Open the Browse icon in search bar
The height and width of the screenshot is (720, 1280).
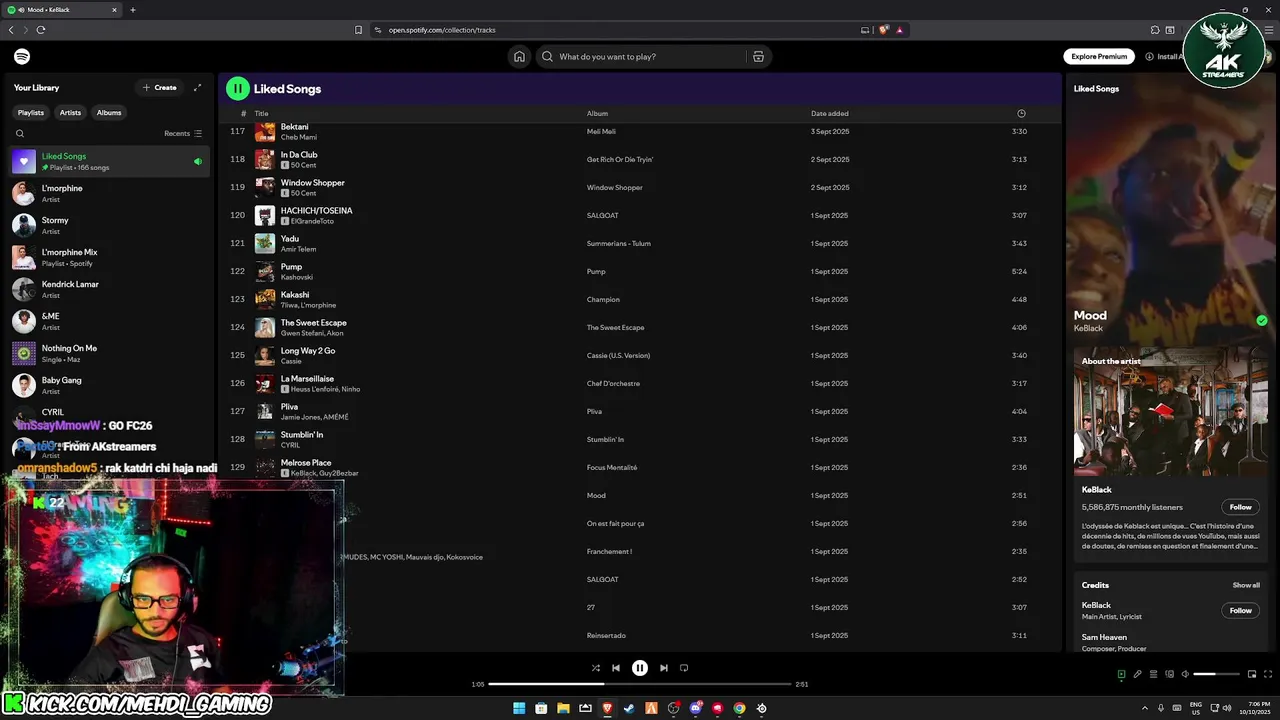click(758, 57)
